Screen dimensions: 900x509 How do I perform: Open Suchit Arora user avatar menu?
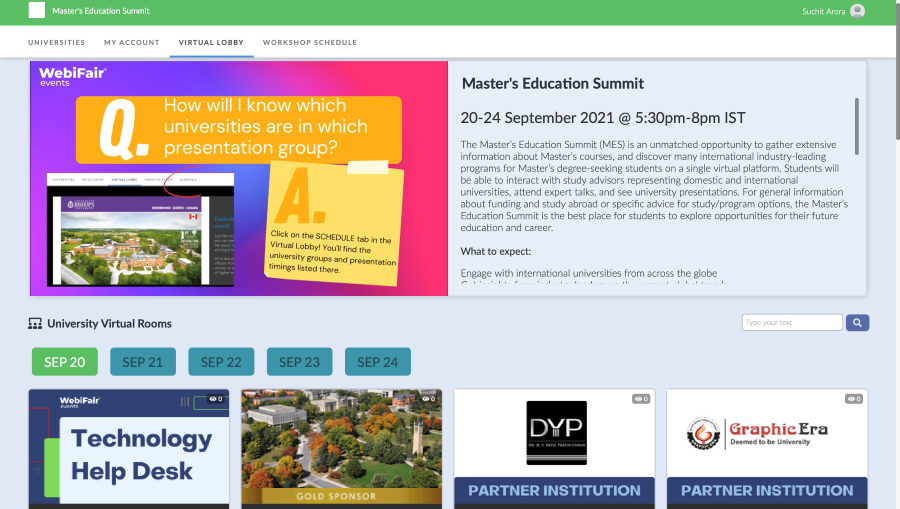pos(857,11)
